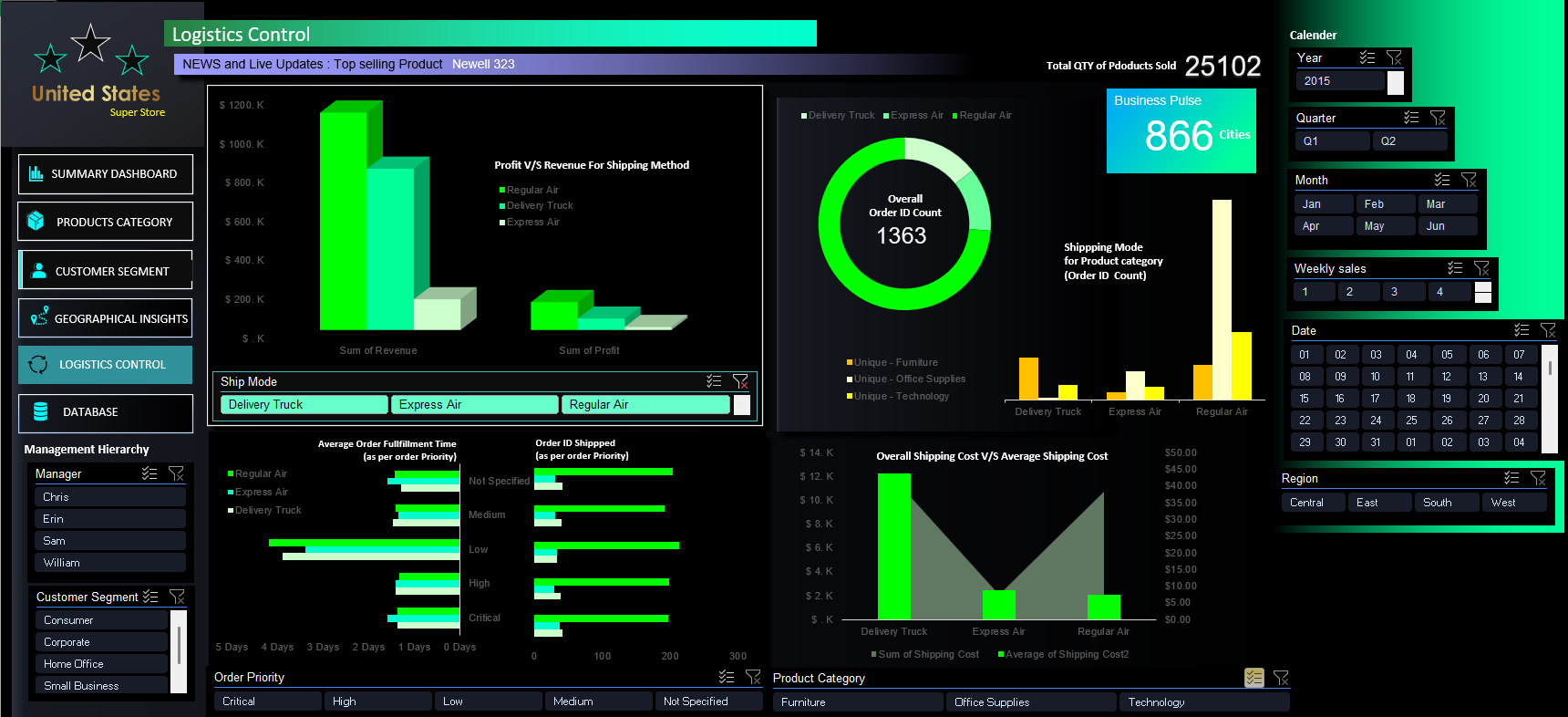
Task: Toggle multi-select in Order Priority slicer
Action: [x=727, y=677]
